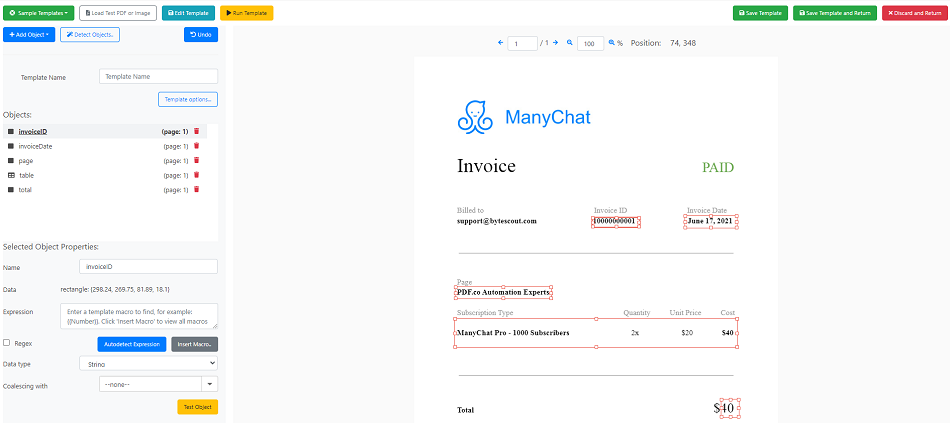Image resolution: width=950 pixels, height=423 pixels.
Task: Open the Data type dropdown
Action: pyautogui.click(x=148, y=364)
